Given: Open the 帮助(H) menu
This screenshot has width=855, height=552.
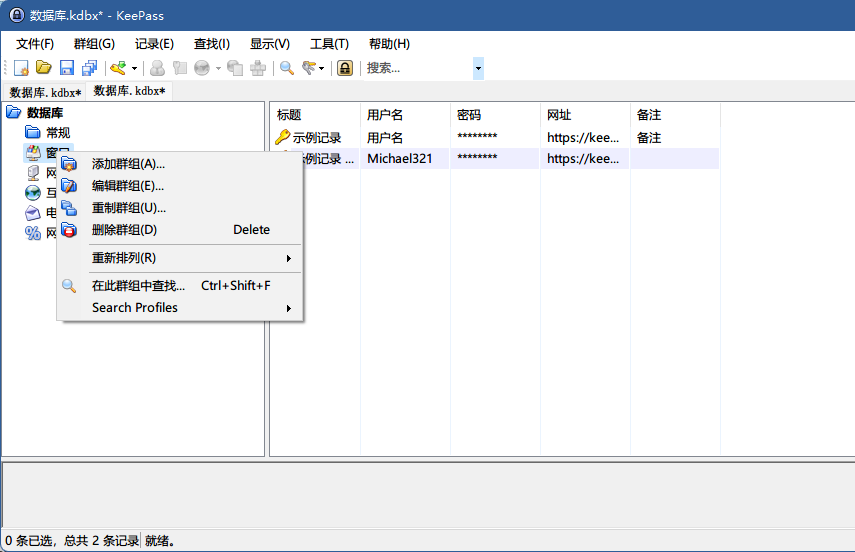Looking at the screenshot, I should (x=389, y=44).
